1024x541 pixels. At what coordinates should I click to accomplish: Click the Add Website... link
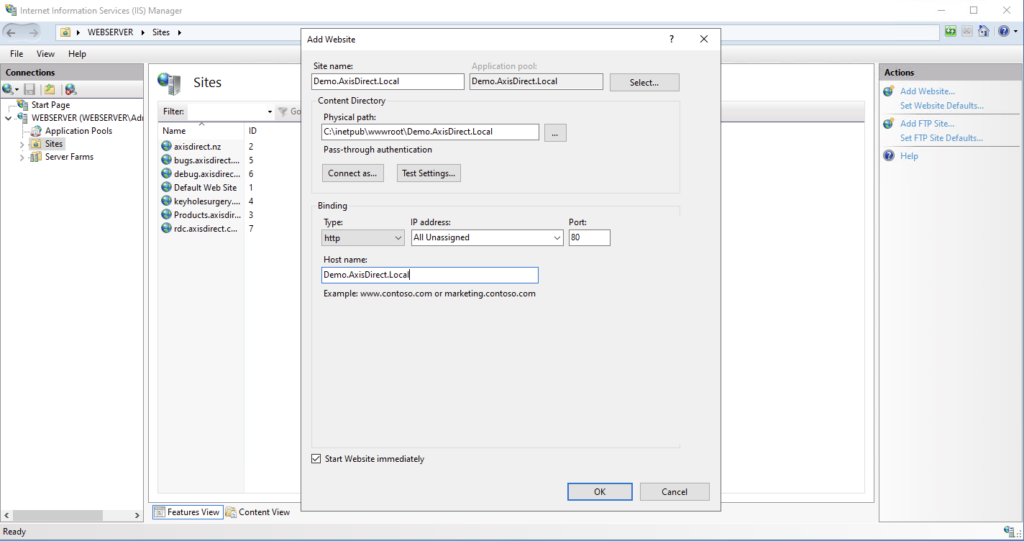927,91
